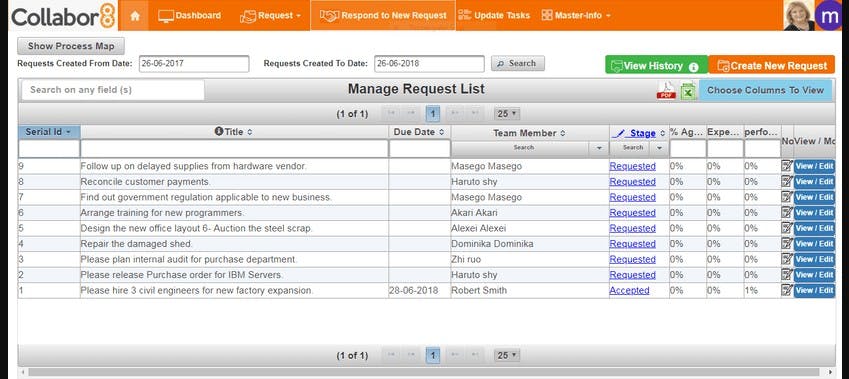Screen dimensions: 849x379
Task: Go to last page in bottom paginator
Action: click(x=474, y=355)
